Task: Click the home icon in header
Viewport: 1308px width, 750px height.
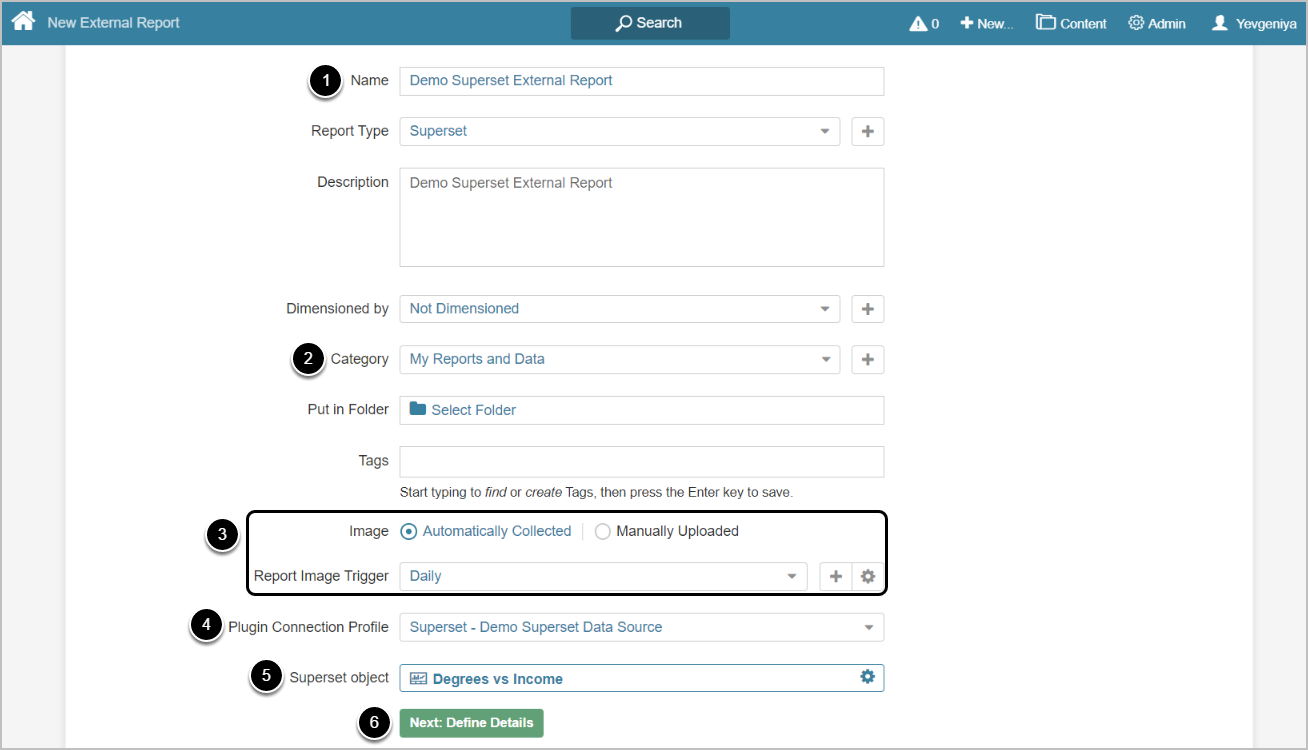Action: point(23,21)
